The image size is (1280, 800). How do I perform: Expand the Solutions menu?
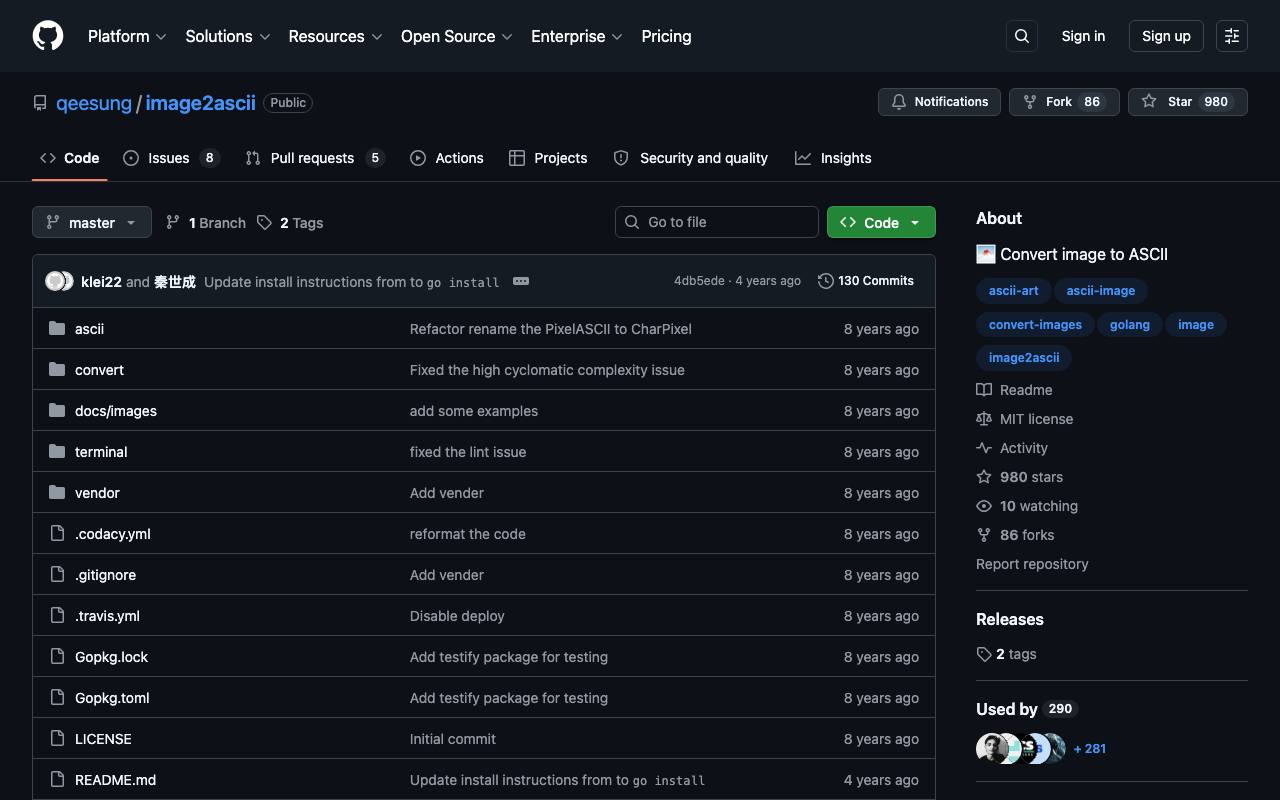pos(228,36)
